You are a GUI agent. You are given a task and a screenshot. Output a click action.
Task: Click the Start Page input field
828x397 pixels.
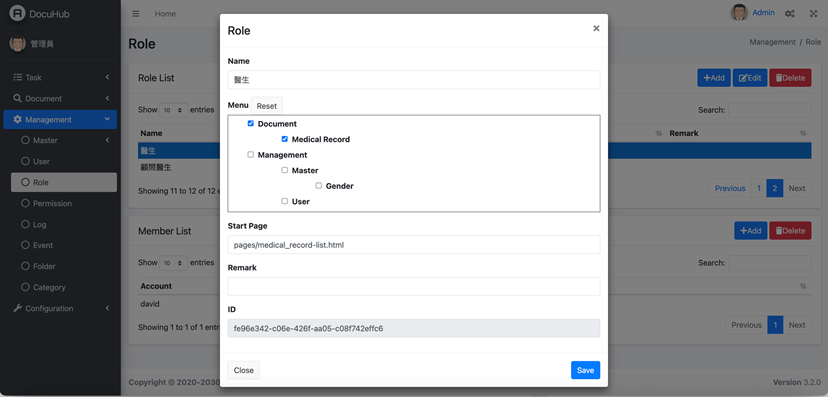click(x=413, y=244)
